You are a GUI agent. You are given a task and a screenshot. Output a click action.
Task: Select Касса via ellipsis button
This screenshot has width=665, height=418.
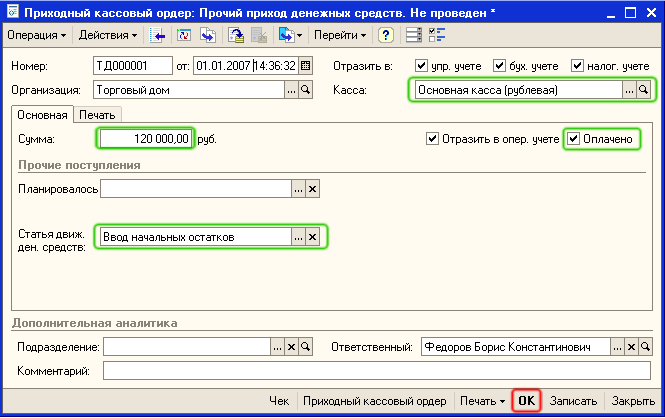[x=629, y=90]
